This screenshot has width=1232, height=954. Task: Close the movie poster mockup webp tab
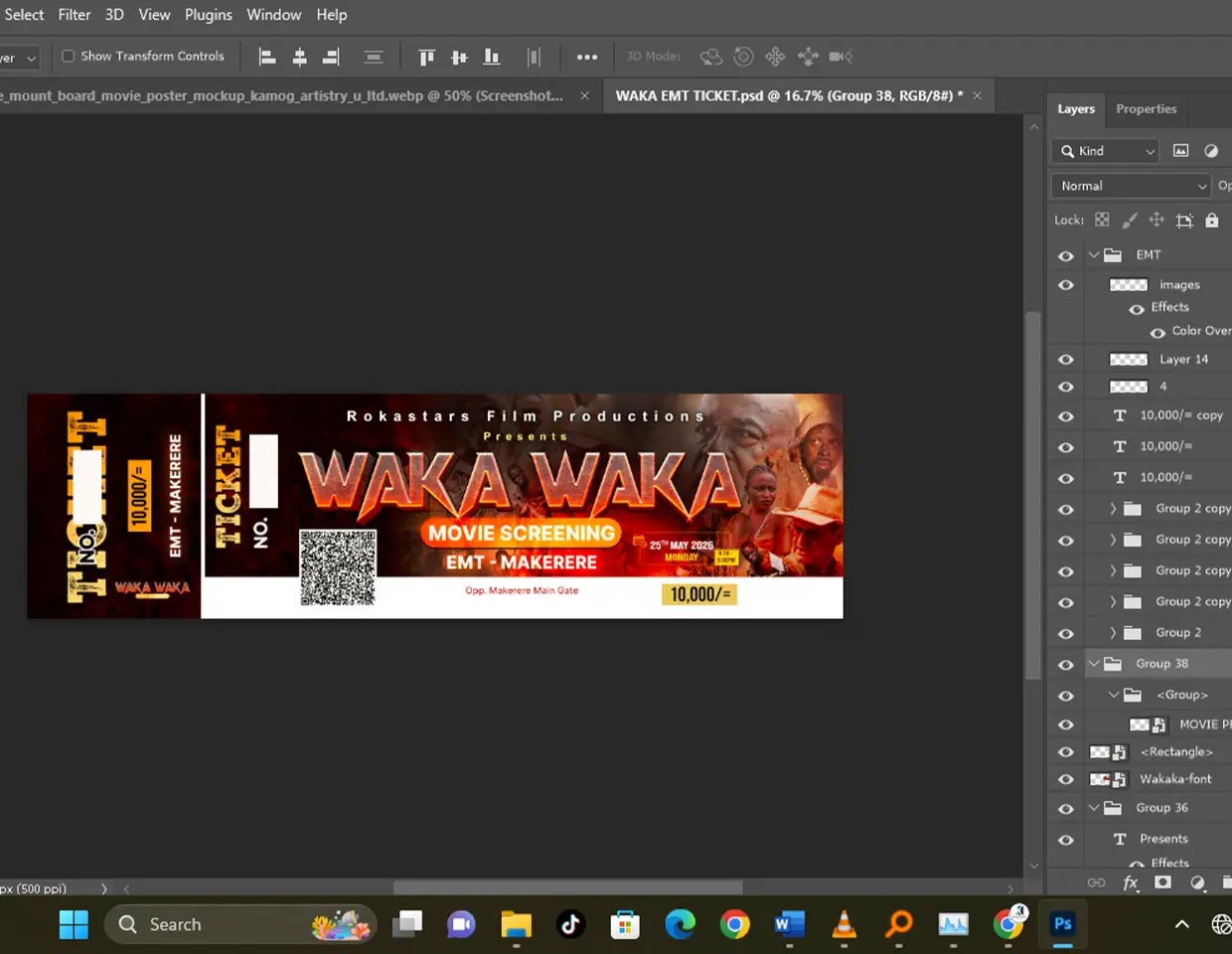click(584, 95)
